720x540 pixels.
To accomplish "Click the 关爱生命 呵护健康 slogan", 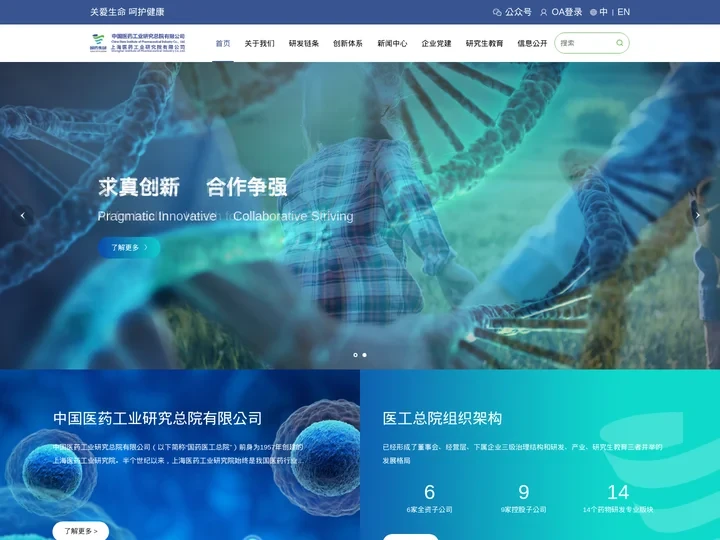I will [127, 12].
